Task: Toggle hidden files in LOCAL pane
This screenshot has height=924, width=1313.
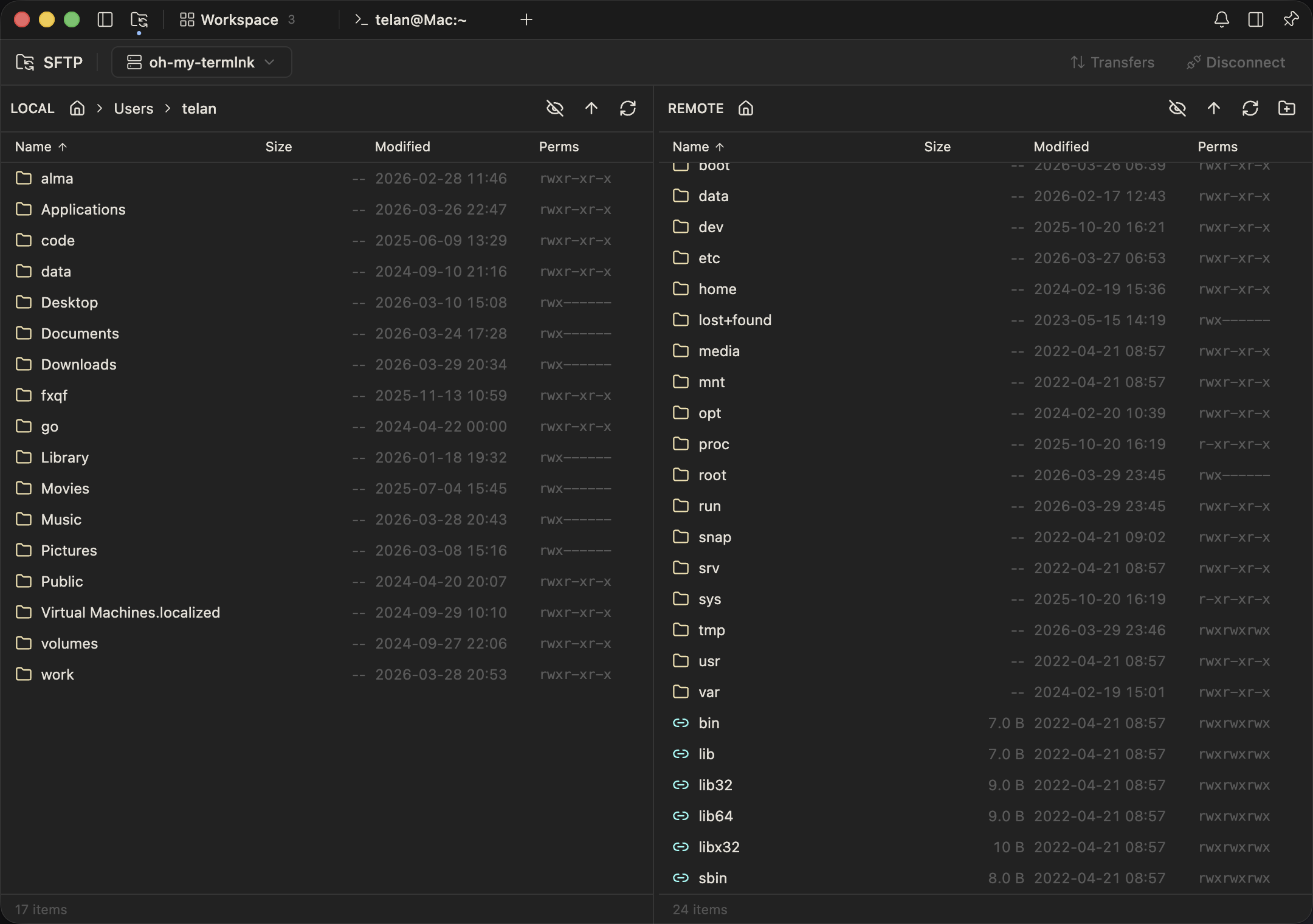Action: pos(555,108)
